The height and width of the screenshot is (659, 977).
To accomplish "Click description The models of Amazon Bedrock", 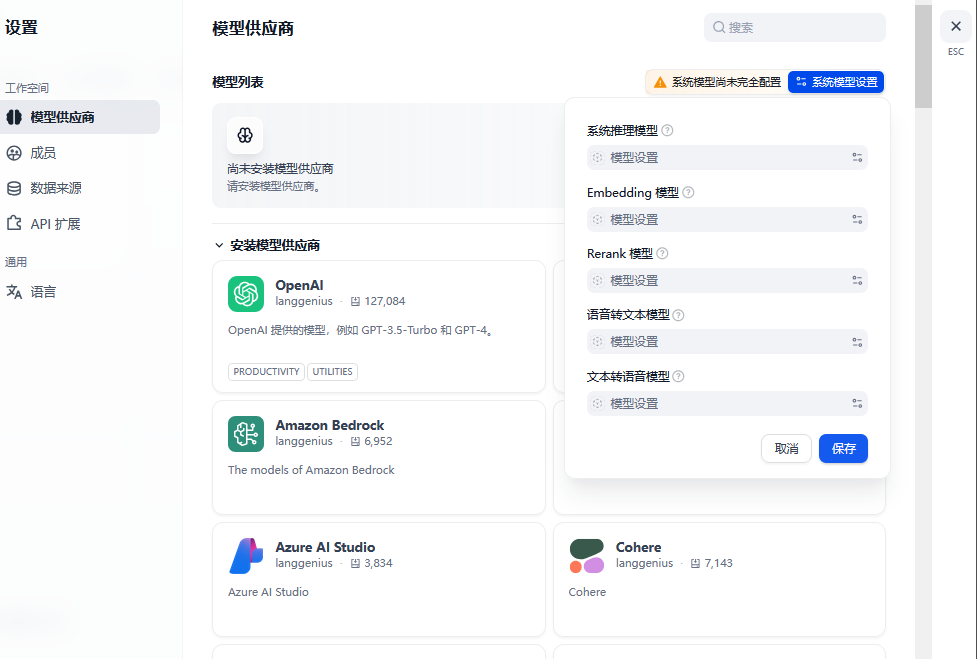I will point(311,470).
